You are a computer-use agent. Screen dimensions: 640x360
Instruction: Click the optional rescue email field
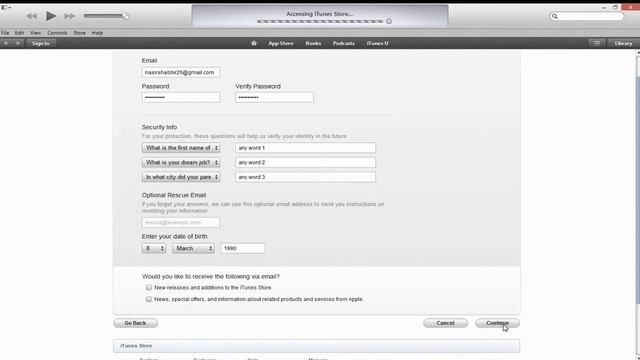(x=181, y=222)
